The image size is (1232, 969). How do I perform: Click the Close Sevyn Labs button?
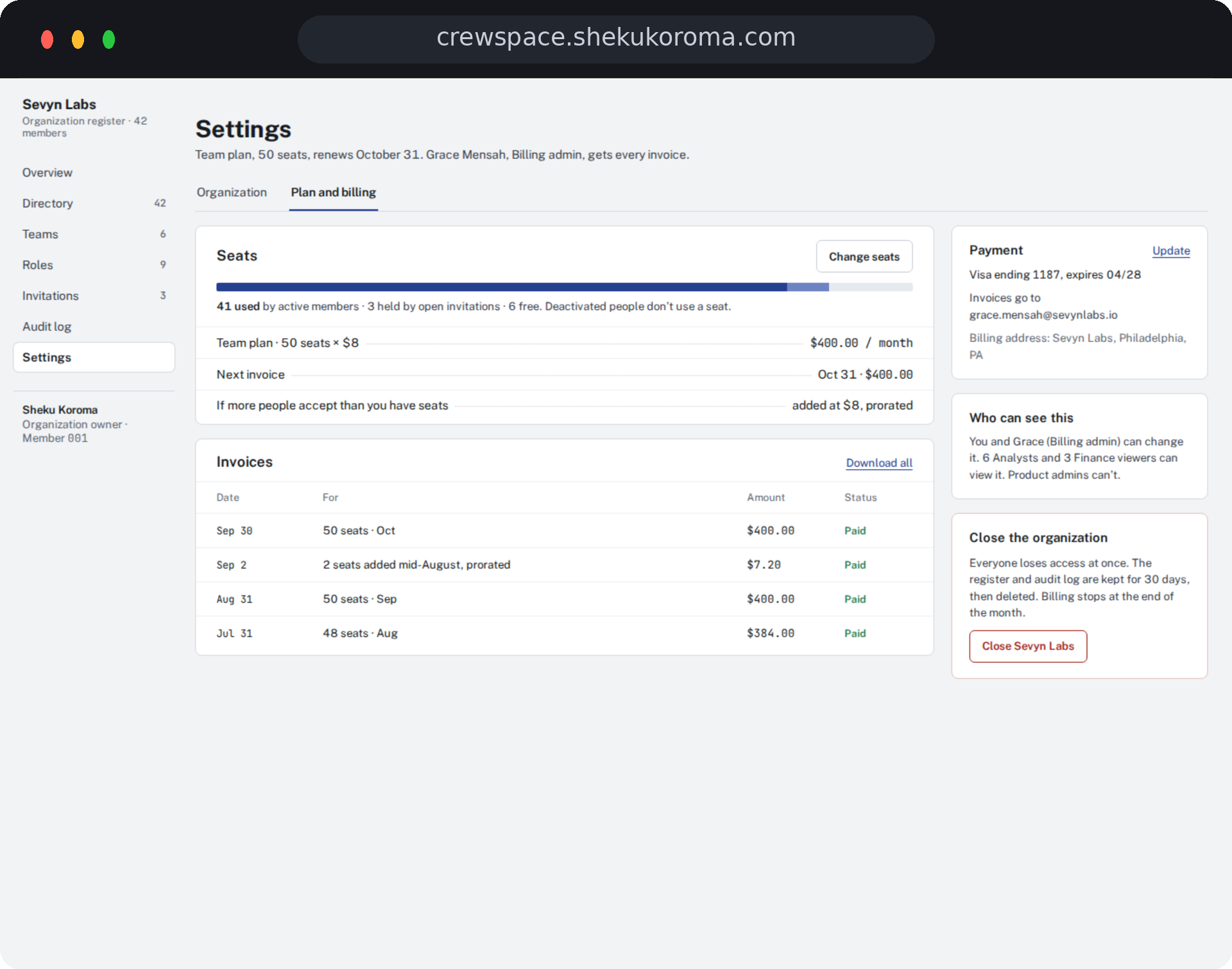pos(1027,646)
